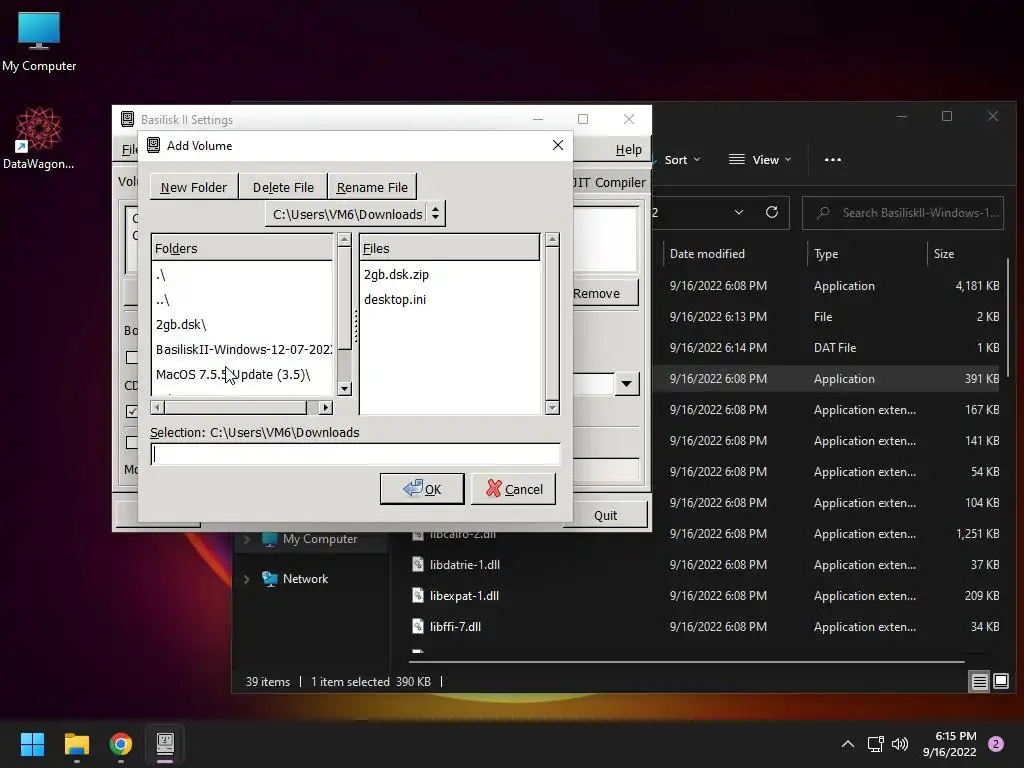
Task: Sort by Type column header
Action: click(825, 253)
